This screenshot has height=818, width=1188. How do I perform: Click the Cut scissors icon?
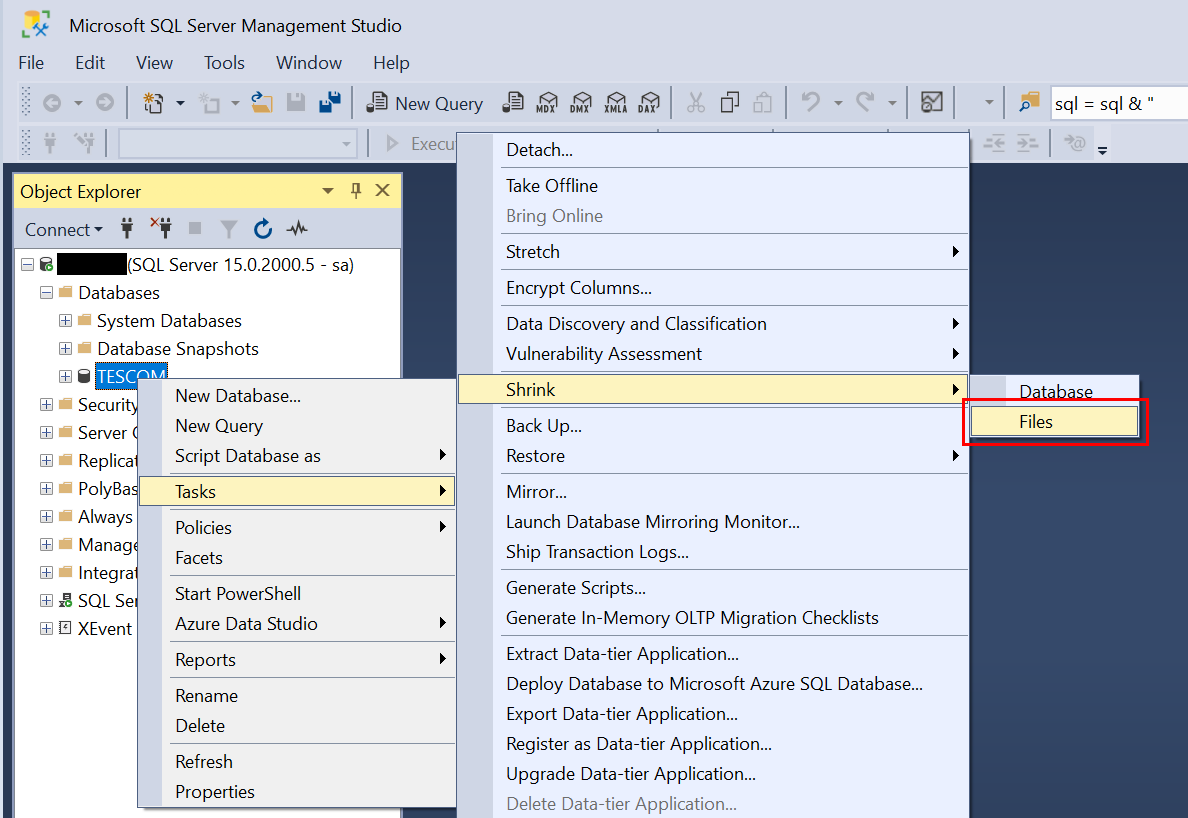[x=696, y=103]
